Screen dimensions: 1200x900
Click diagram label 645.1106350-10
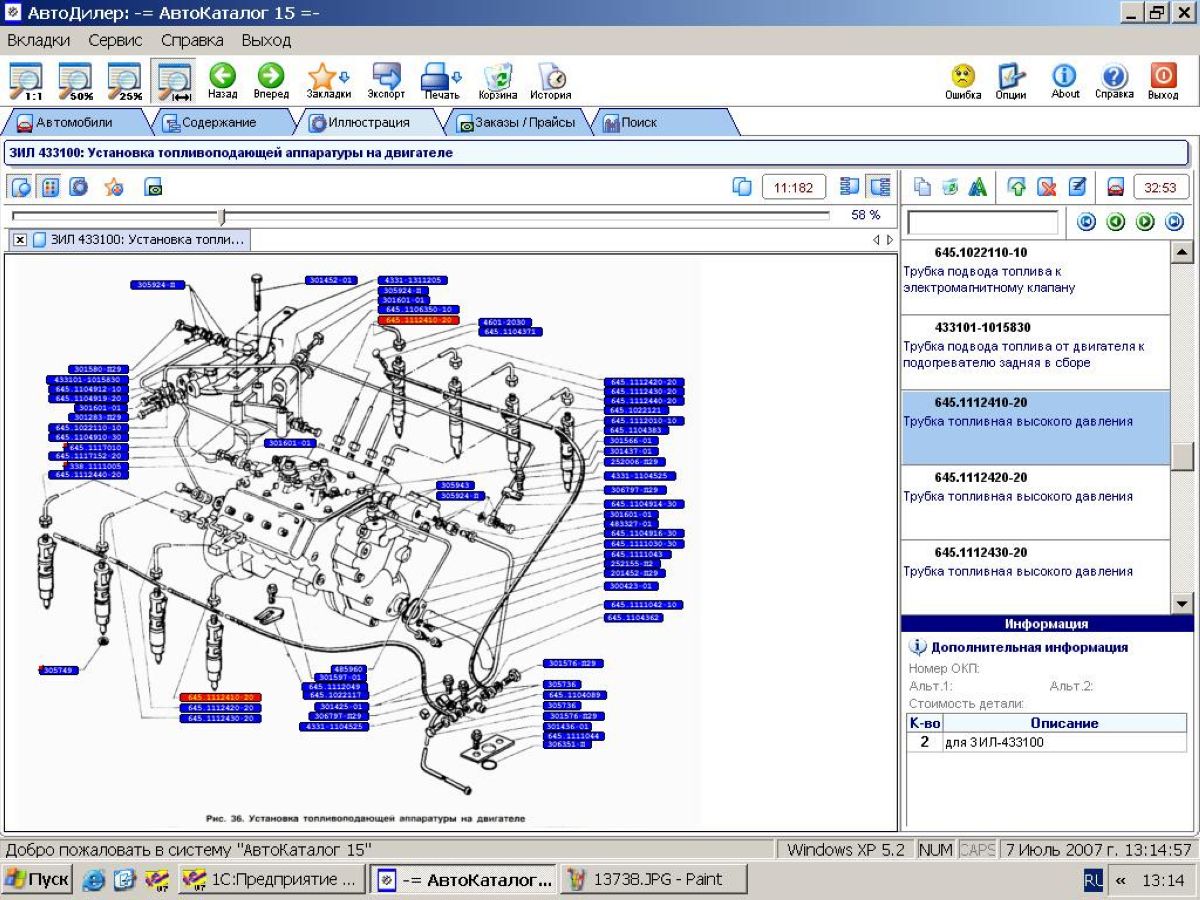(419, 310)
